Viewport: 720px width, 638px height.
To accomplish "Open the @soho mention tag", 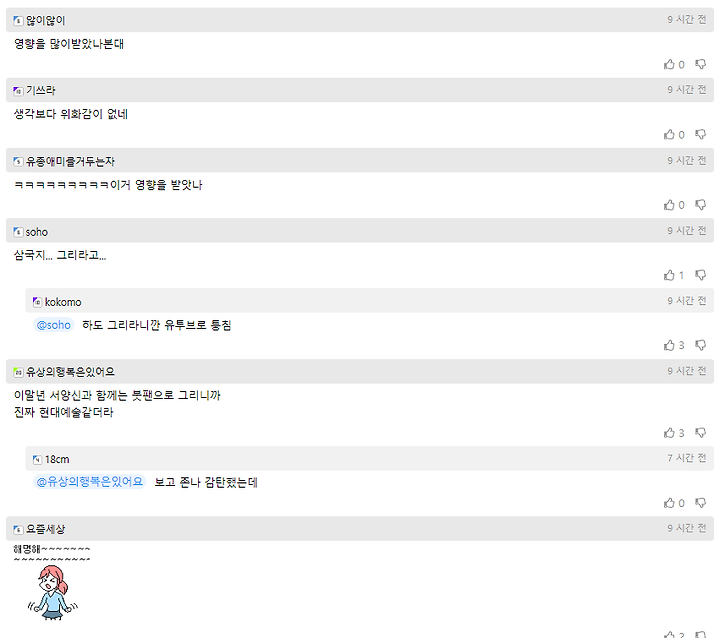I will pyautogui.click(x=53, y=325).
